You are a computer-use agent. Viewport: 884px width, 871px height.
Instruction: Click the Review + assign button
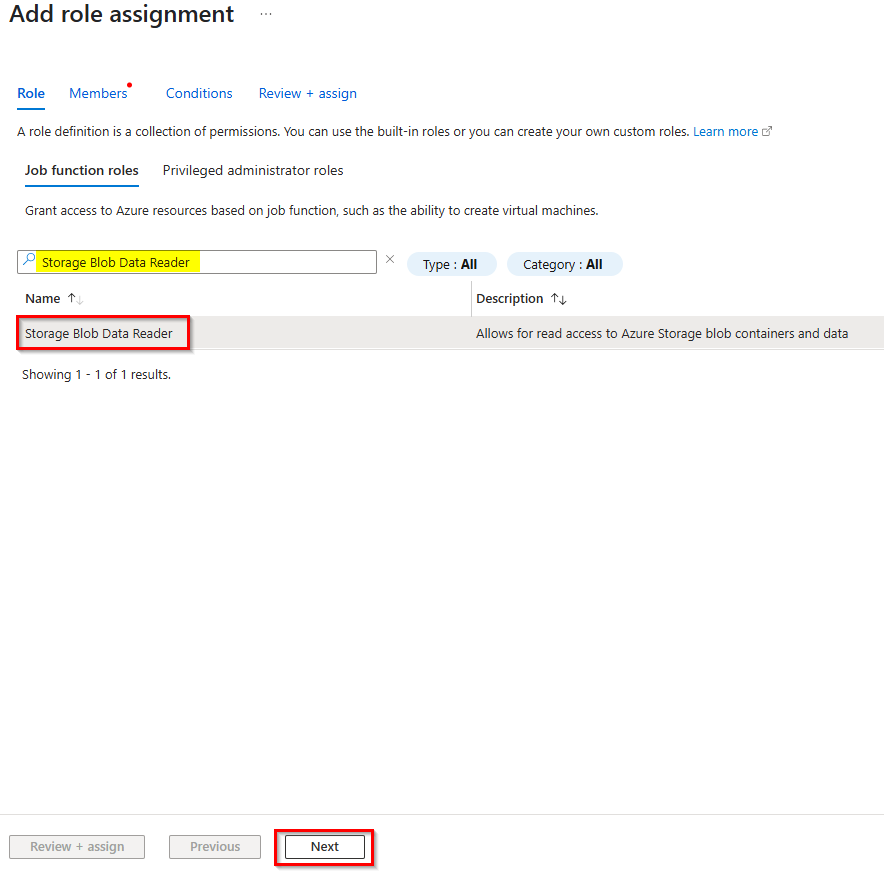pyautogui.click(x=76, y=846)
